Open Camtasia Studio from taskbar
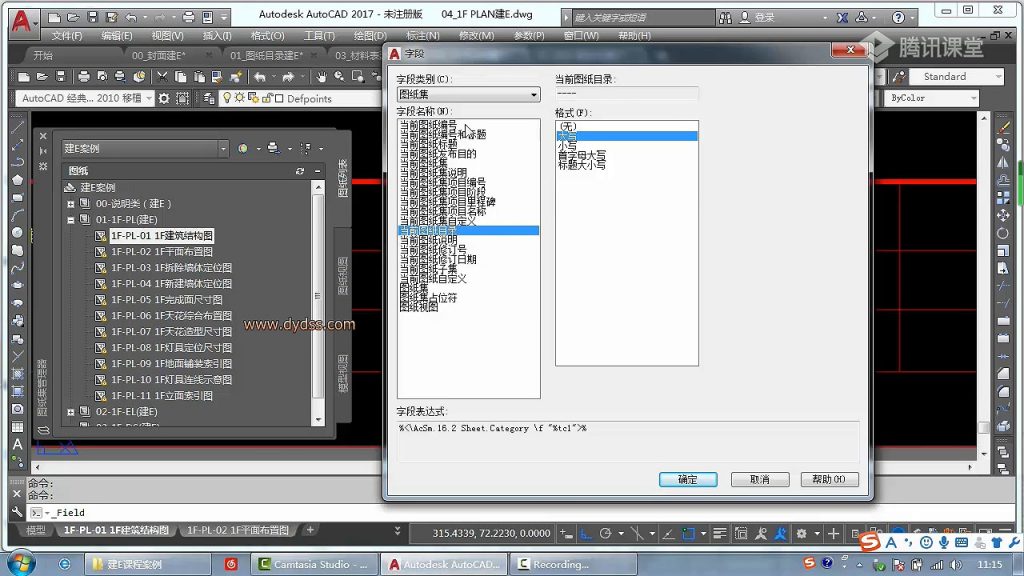 [313, 564]
